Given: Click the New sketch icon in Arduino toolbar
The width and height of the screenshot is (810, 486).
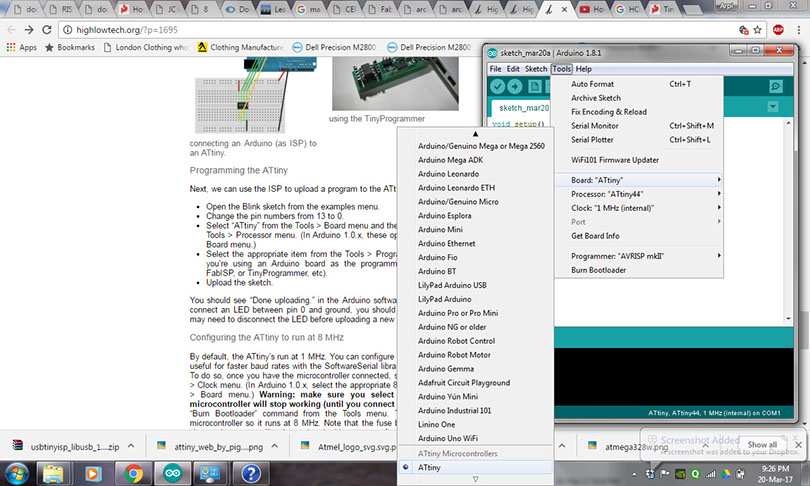Looking at the screenshot, I should (x=535, y=86).
